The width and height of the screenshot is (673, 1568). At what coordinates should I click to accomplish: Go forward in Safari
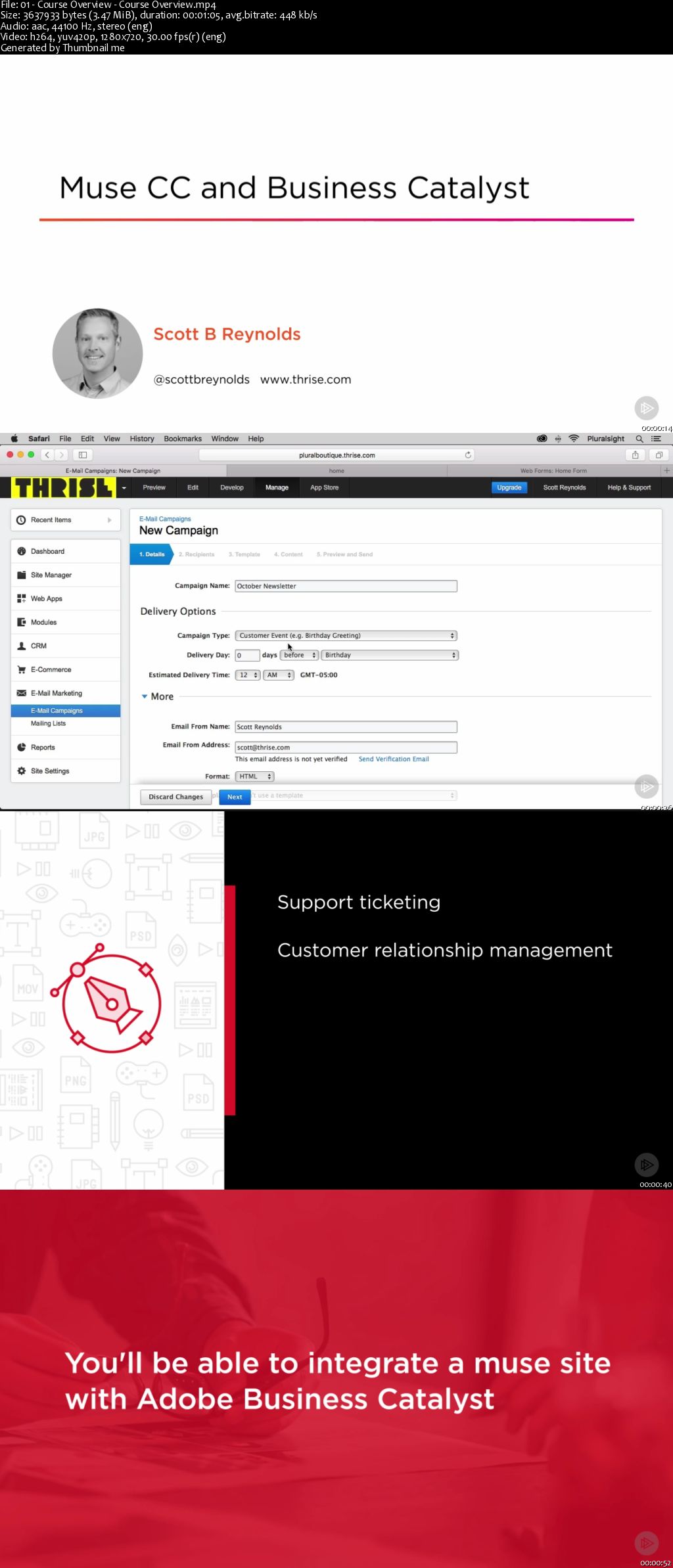(62, 455)
